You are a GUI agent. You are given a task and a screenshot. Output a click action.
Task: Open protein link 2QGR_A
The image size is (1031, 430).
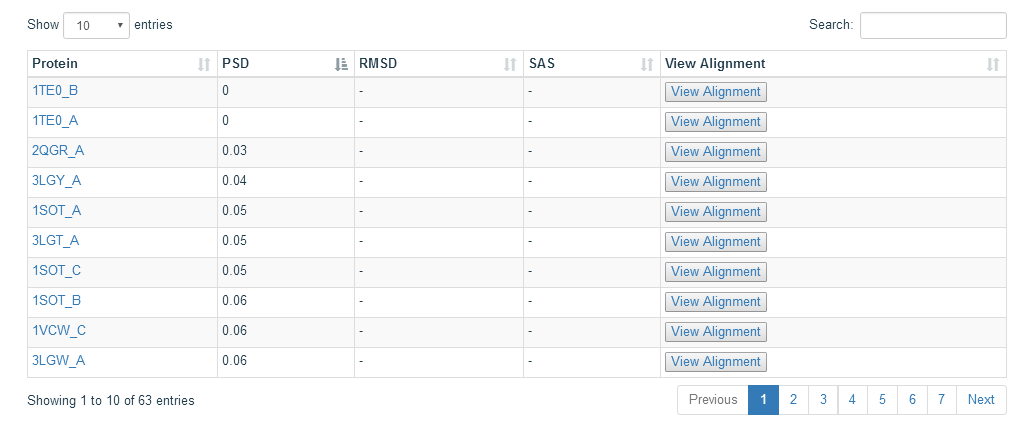tap(59, 151)
